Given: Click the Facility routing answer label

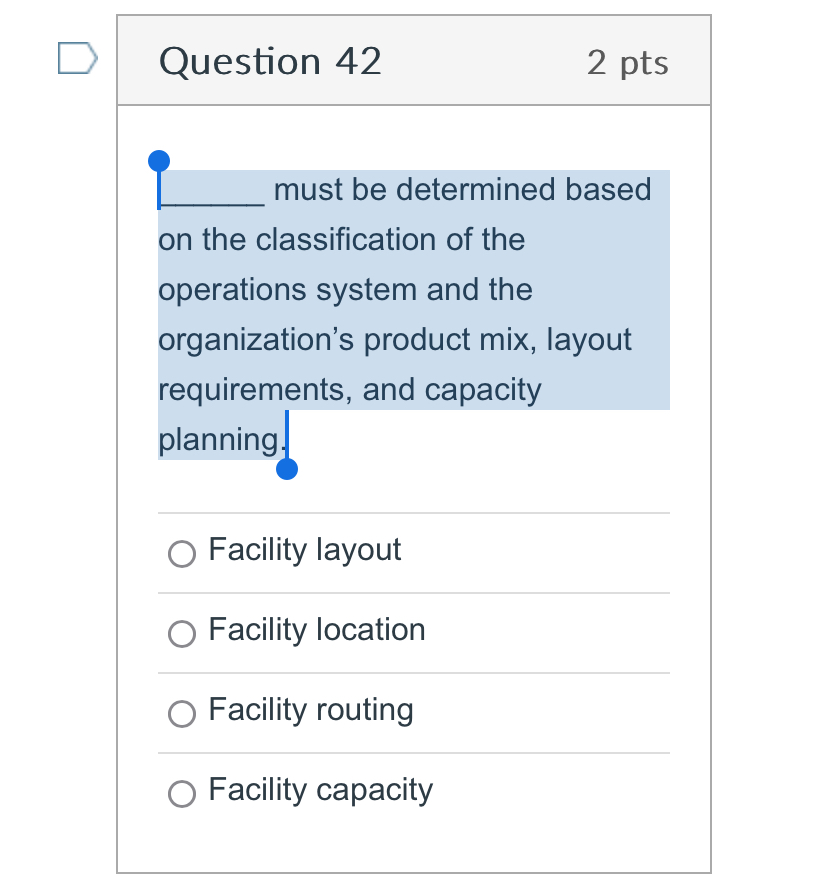Looking at the screenshot, I should coord(310,710).
